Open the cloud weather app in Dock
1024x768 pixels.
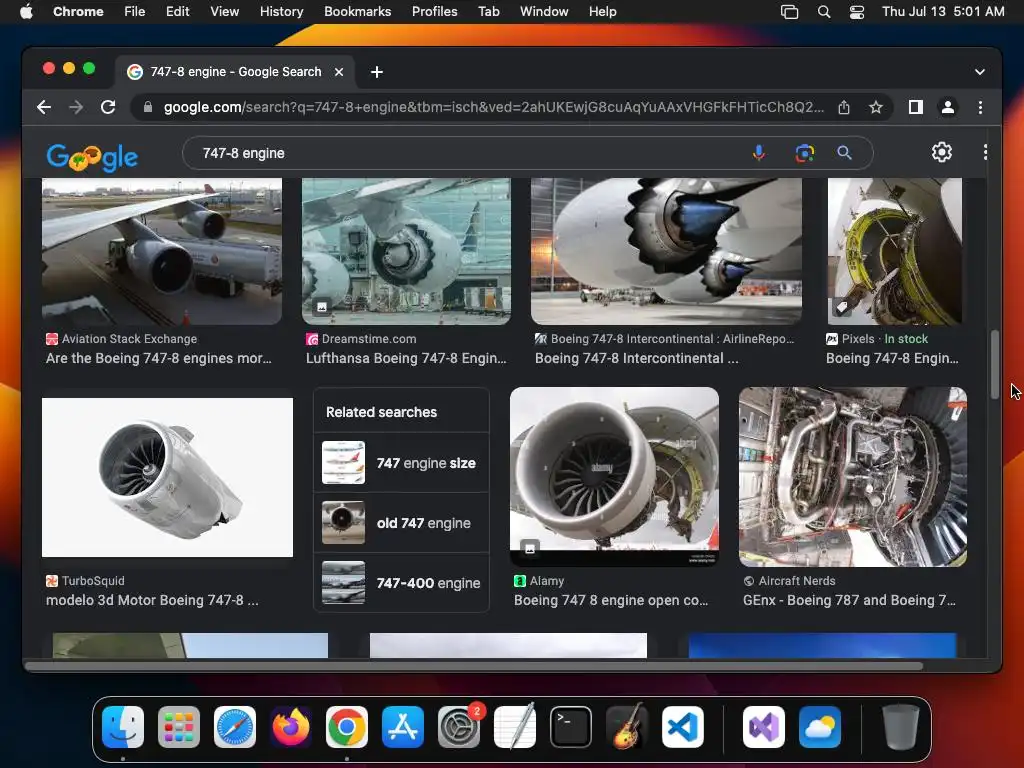point(820,727)
